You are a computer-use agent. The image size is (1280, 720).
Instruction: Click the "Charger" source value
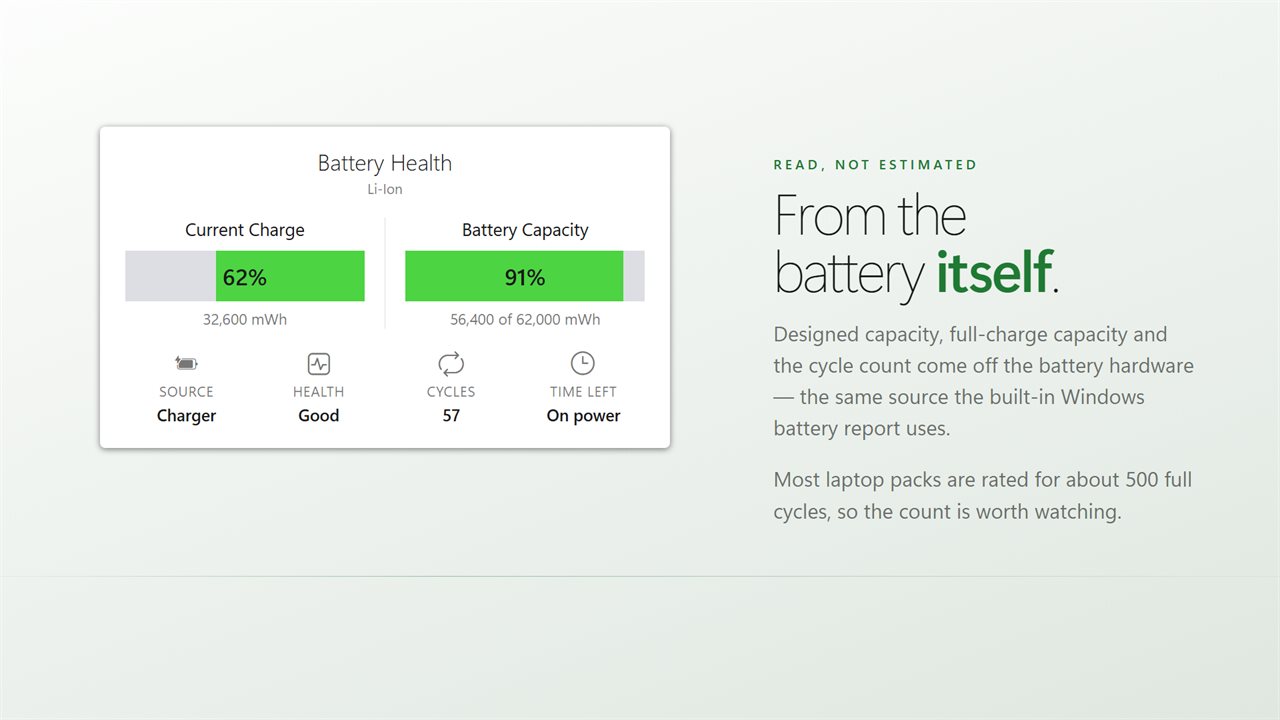186,416
